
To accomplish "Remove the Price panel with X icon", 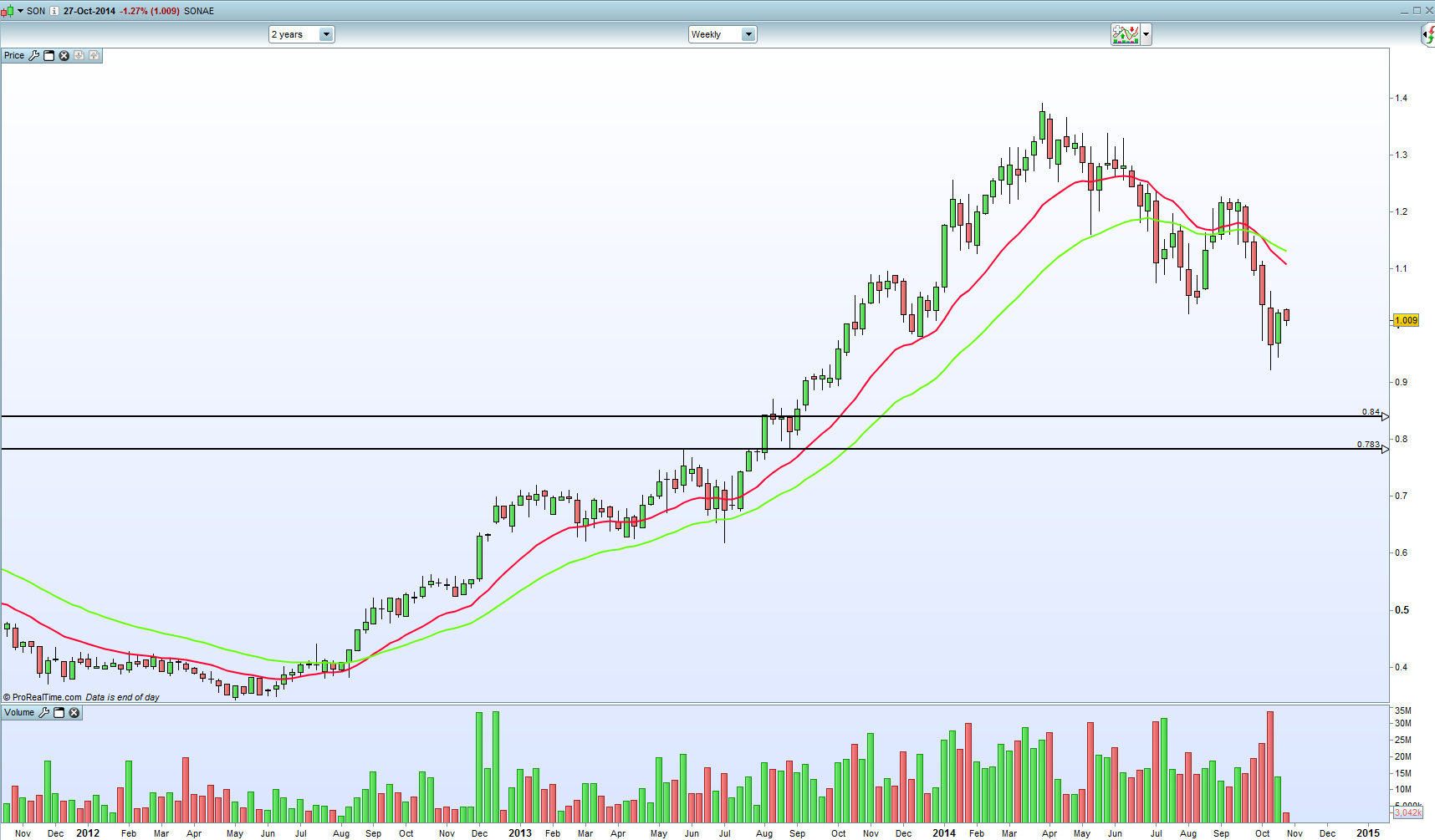I will coord(64,56).
